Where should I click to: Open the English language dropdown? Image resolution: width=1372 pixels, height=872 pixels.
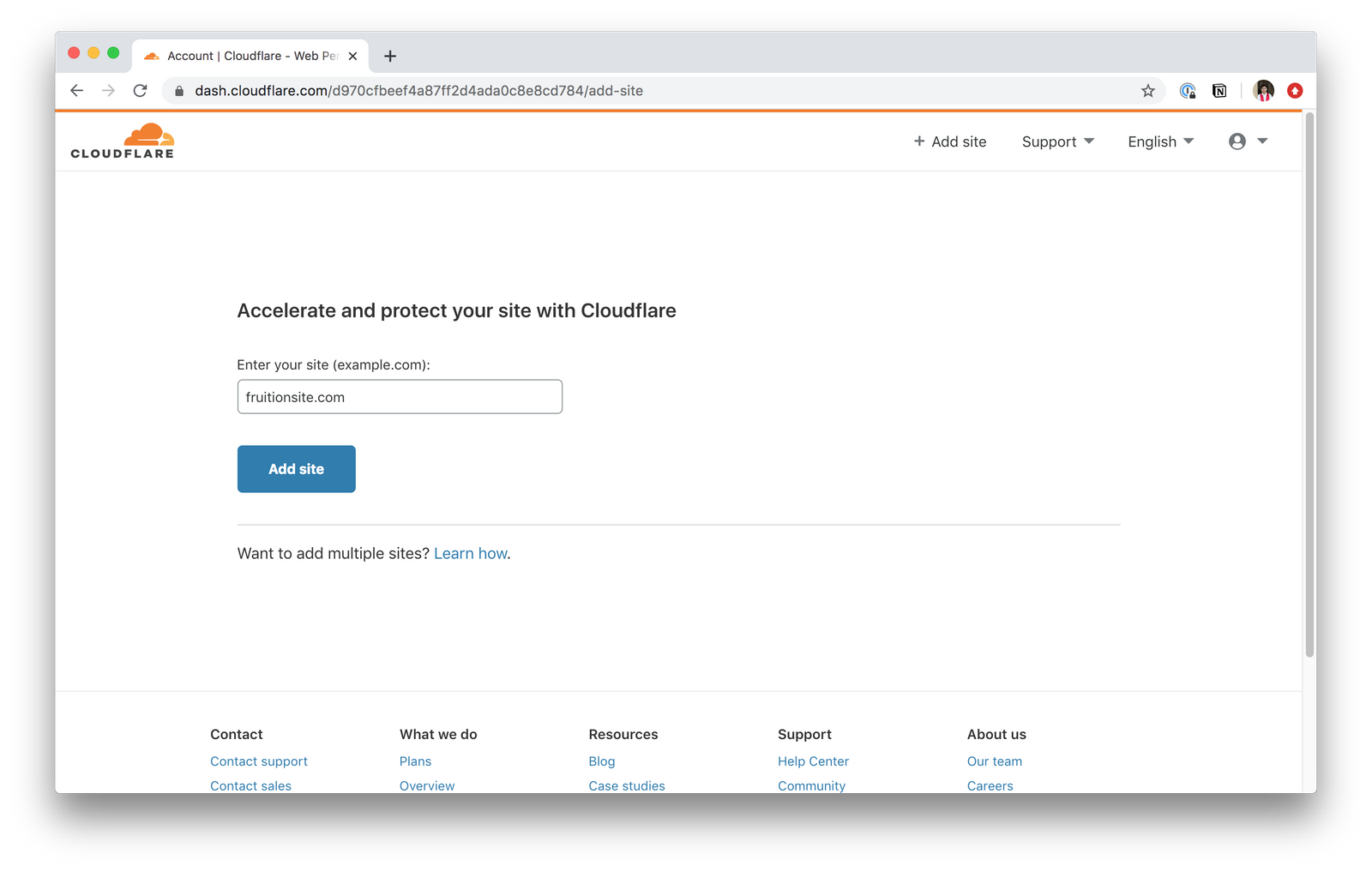tap(1160, 141)
